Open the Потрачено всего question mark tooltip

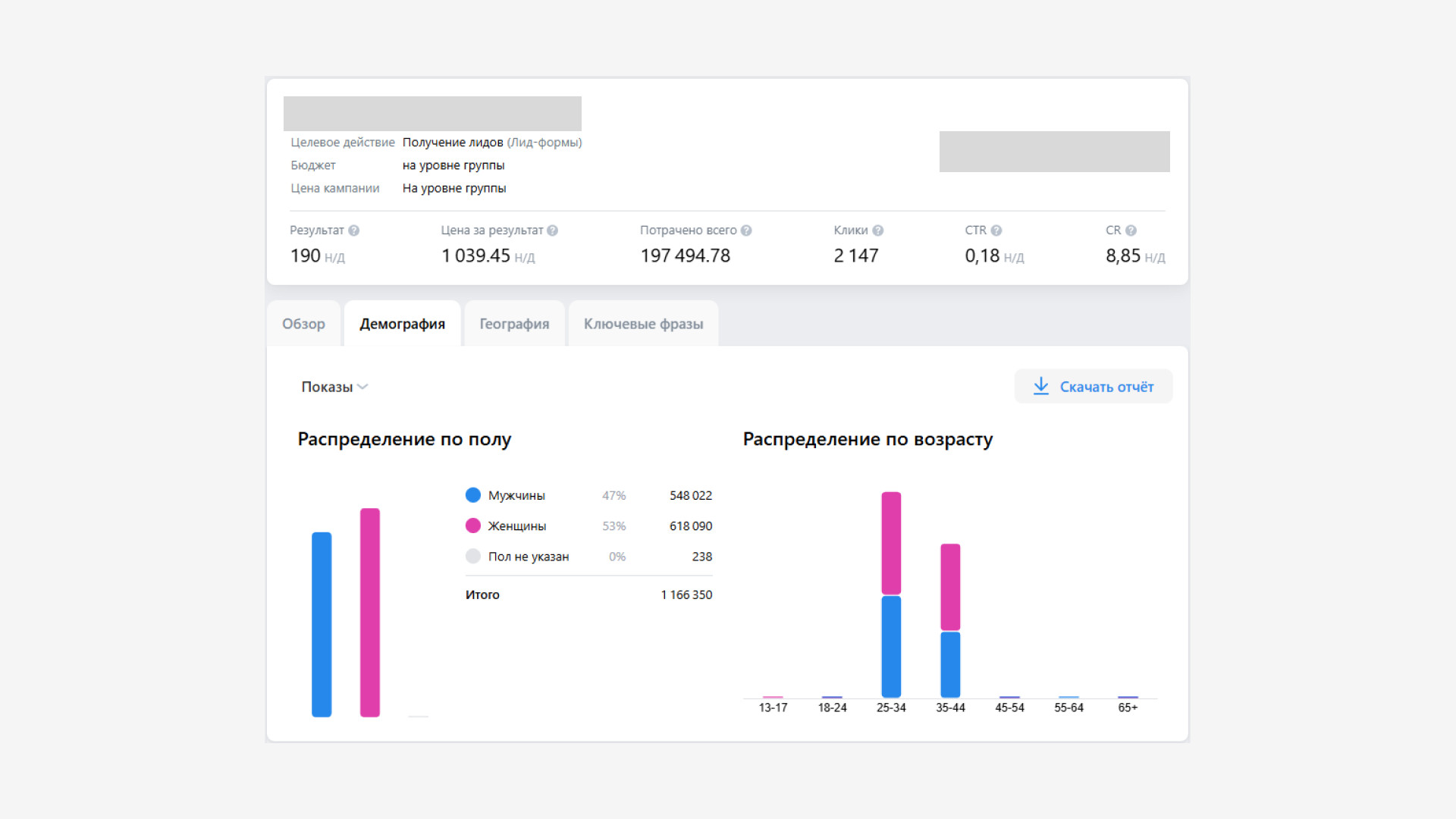pos(746,231)
